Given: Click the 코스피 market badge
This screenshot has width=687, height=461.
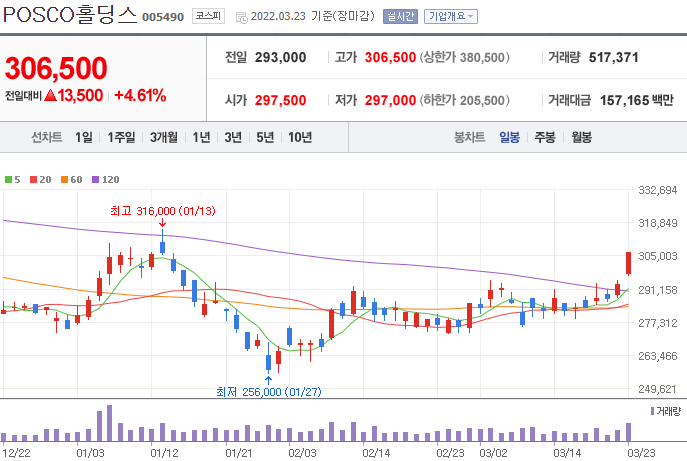Looking at the screenshot, I should pyautogui.click(x=208, y=16).
